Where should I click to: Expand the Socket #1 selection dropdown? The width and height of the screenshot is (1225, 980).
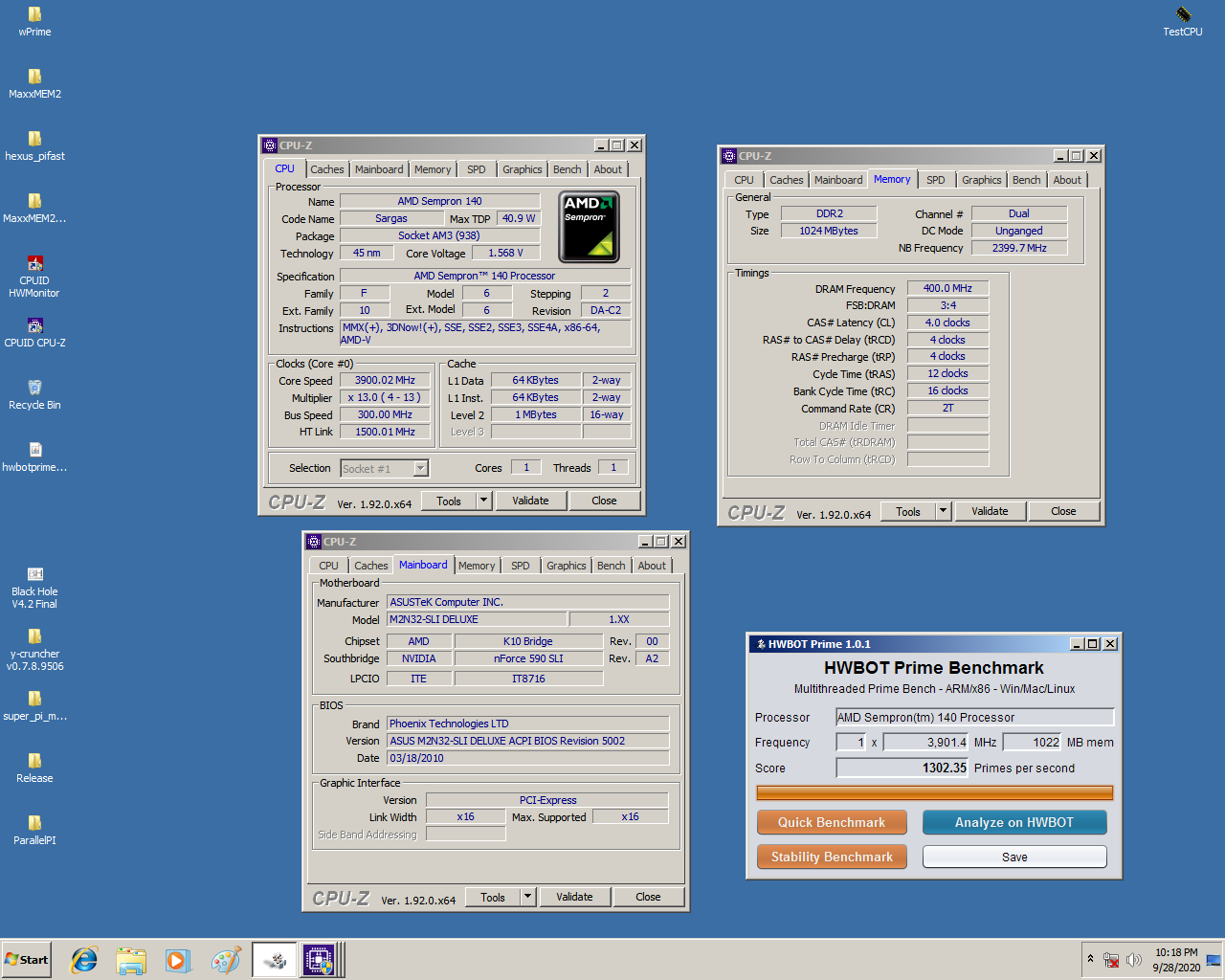click(x=420, y=468)
